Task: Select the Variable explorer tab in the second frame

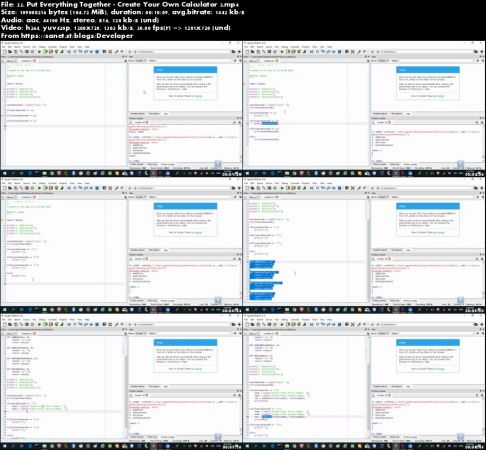Action: (x=379, y=114)
